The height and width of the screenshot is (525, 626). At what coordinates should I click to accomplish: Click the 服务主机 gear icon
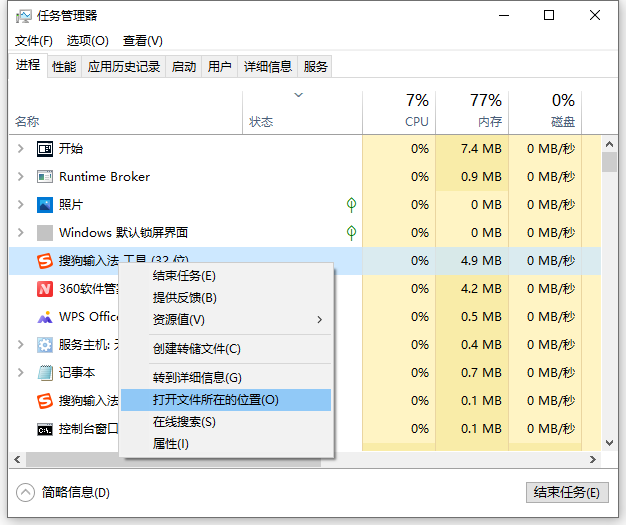tap(44, 345)
